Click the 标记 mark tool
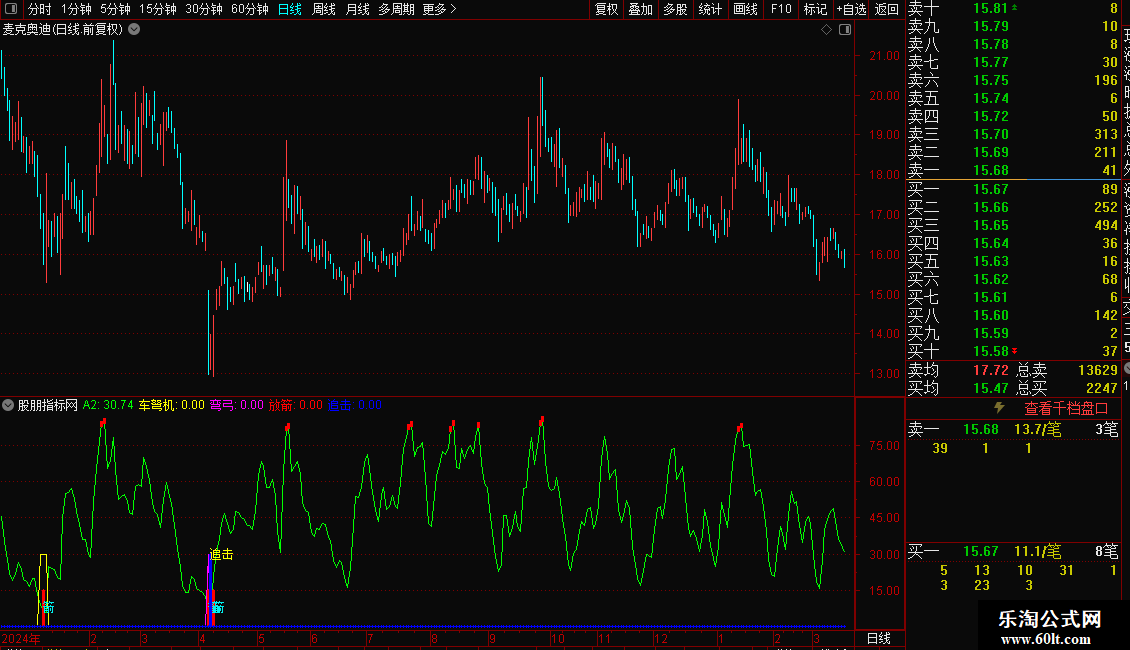 coord(815,9)
